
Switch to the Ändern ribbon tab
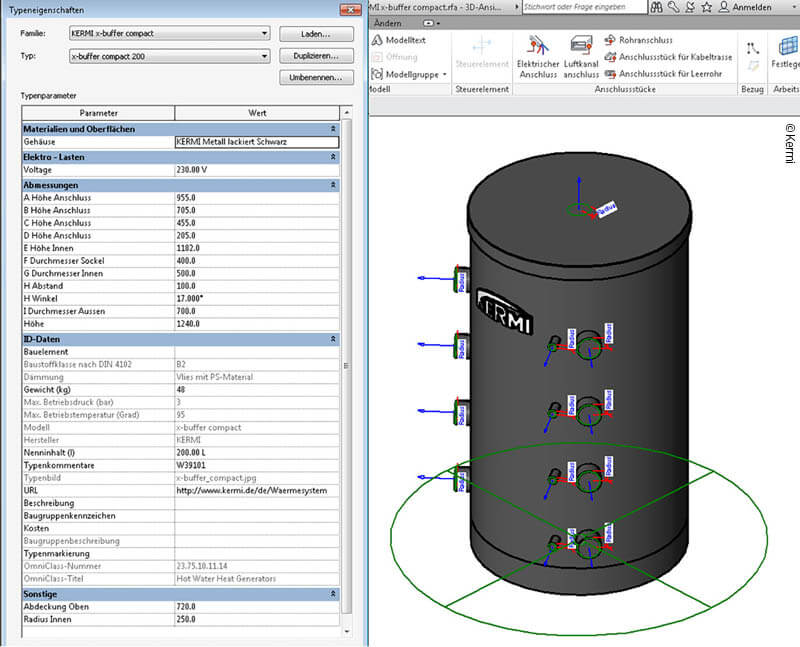coord(387,21)
